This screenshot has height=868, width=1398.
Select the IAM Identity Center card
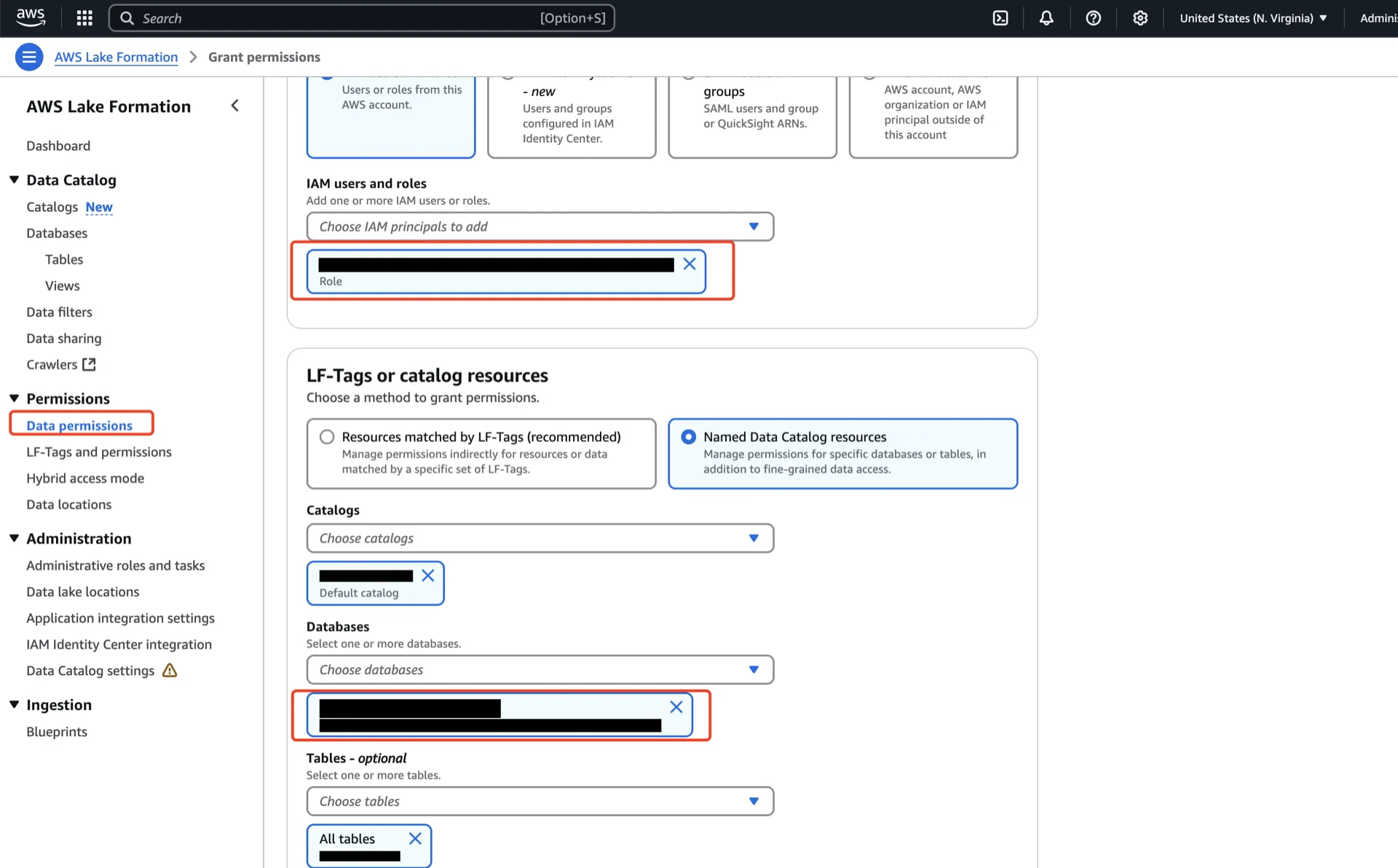point(572,117)
